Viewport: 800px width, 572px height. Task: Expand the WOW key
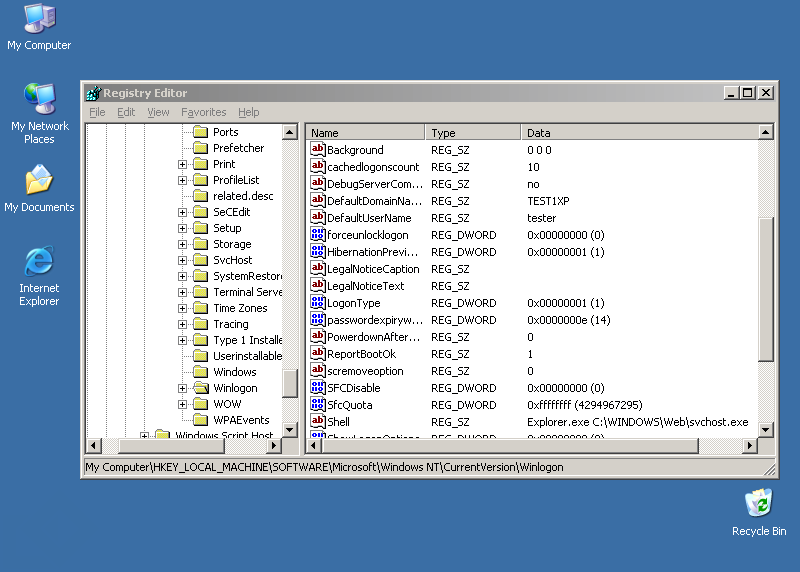(x=182, y=404)
